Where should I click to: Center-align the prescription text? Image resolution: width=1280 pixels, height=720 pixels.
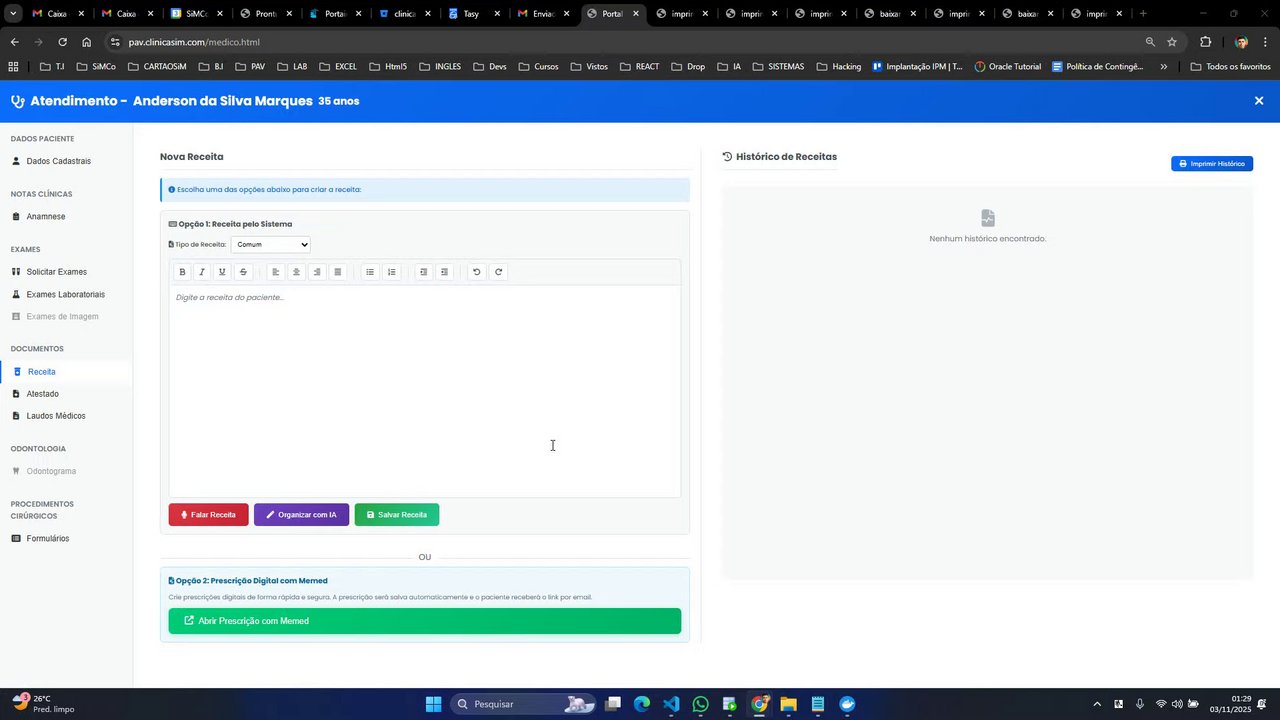296,272
